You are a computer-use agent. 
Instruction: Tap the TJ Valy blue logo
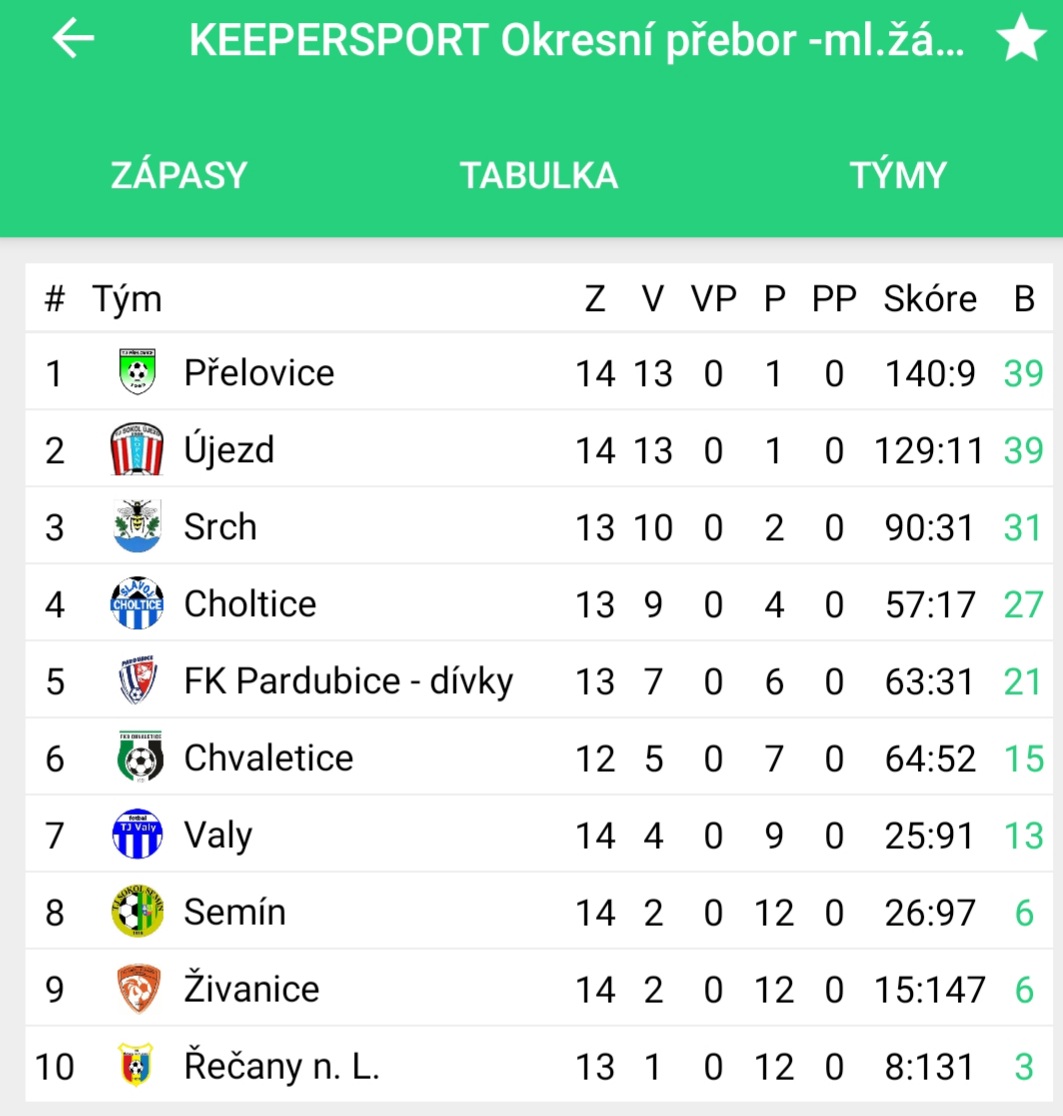[137, 834]
